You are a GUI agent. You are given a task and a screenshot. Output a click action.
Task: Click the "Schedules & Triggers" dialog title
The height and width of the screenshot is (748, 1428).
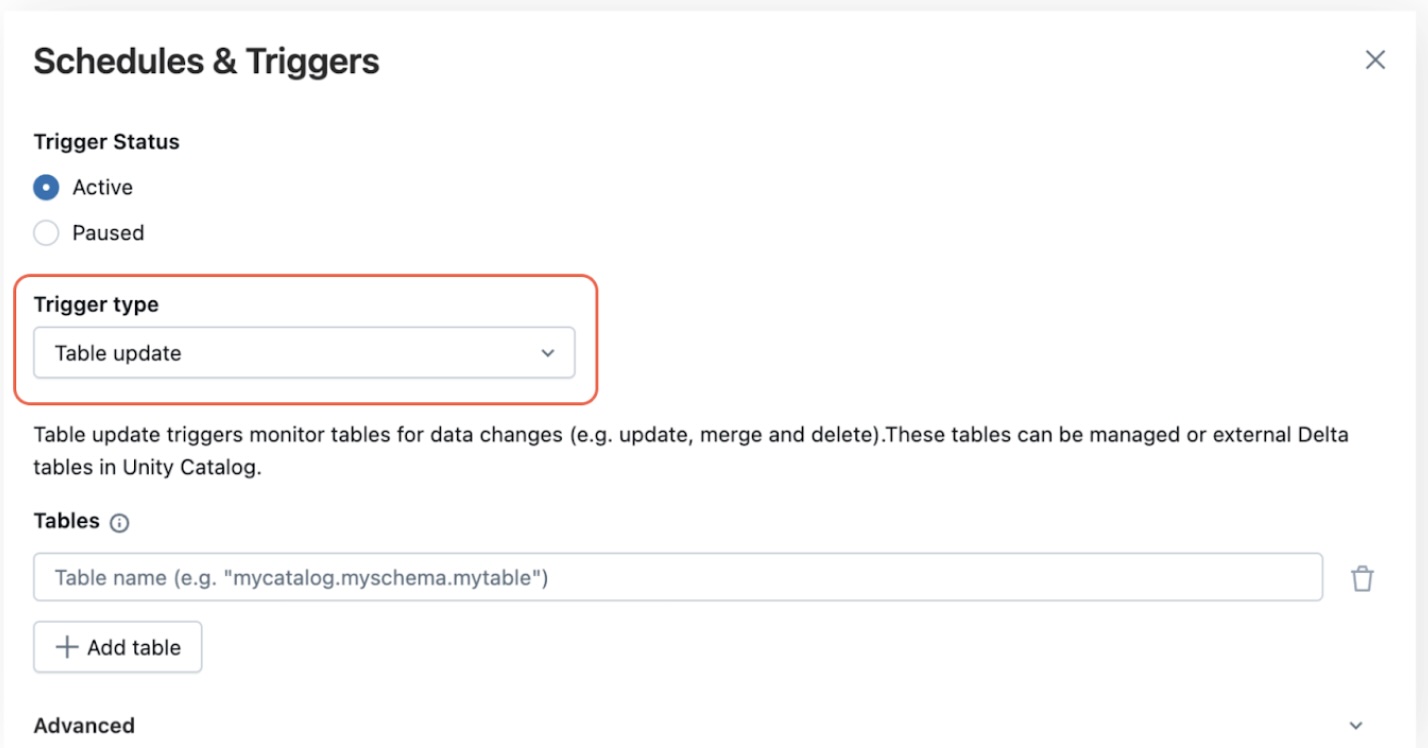click(206, 61)
